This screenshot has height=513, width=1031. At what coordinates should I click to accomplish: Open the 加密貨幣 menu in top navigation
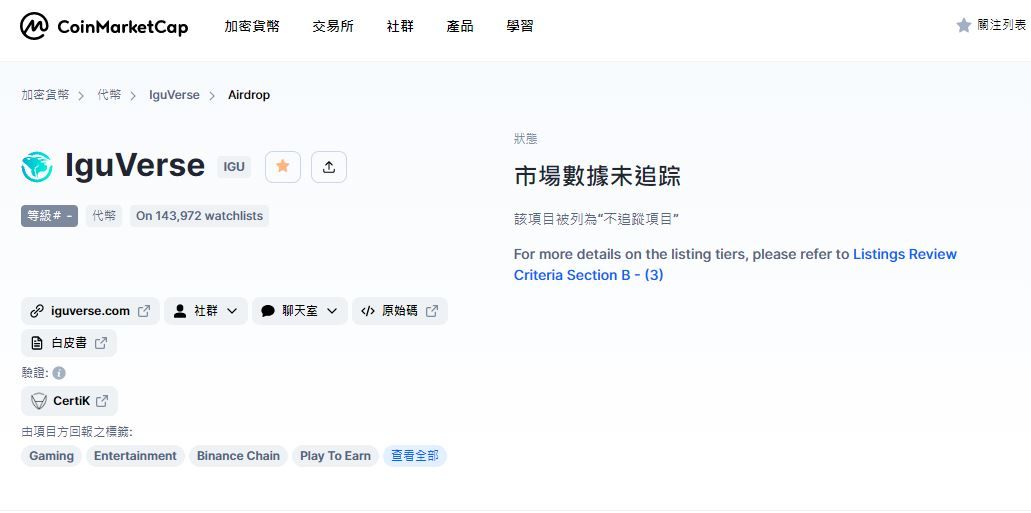[252, 26]
